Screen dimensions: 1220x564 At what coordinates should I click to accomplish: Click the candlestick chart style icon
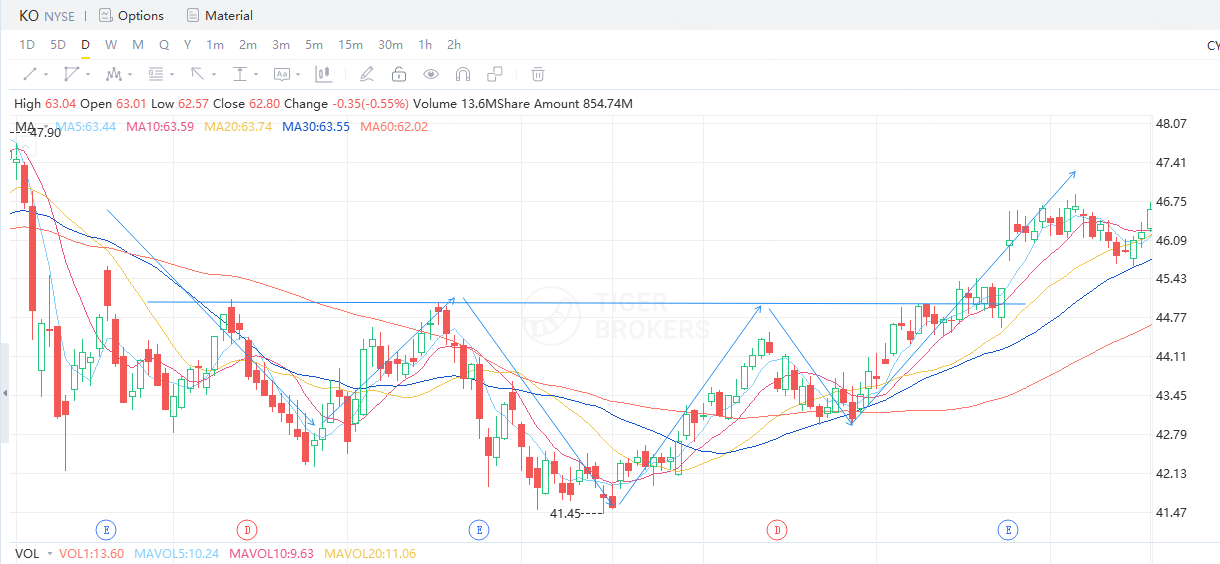pos(323,74)
